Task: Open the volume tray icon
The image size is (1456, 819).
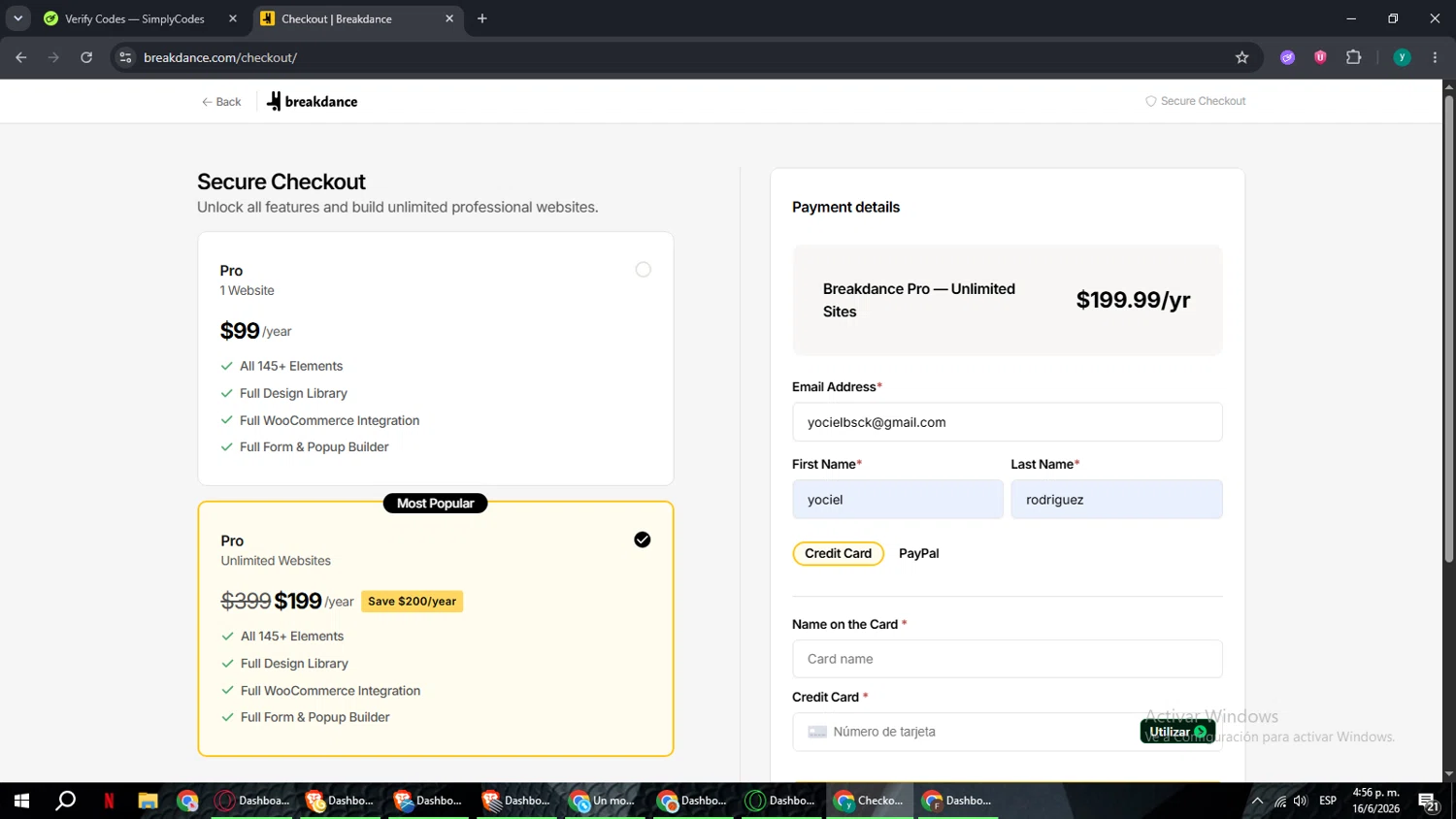Action: pyautogui.click(x=1301, y=801)
